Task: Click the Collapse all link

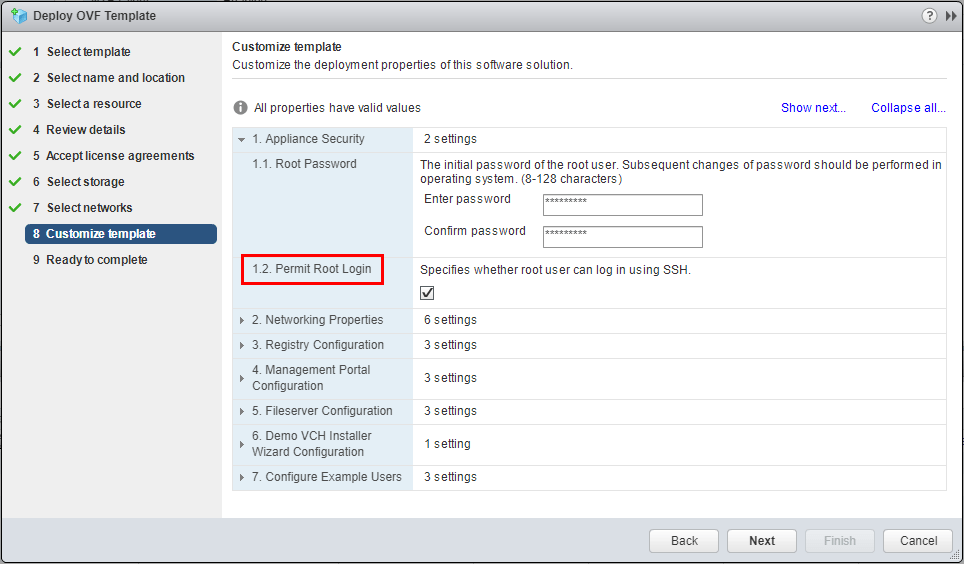Action: (x=908, y=108)
